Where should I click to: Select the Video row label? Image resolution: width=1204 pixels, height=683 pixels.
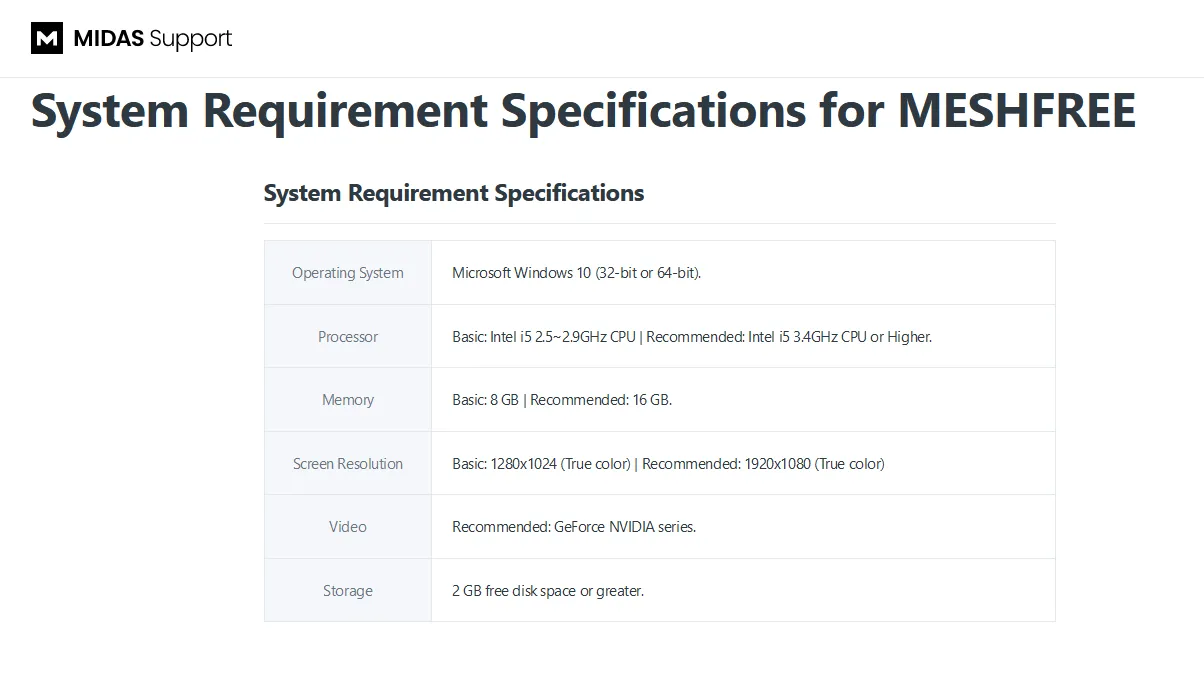pos(348,527)
